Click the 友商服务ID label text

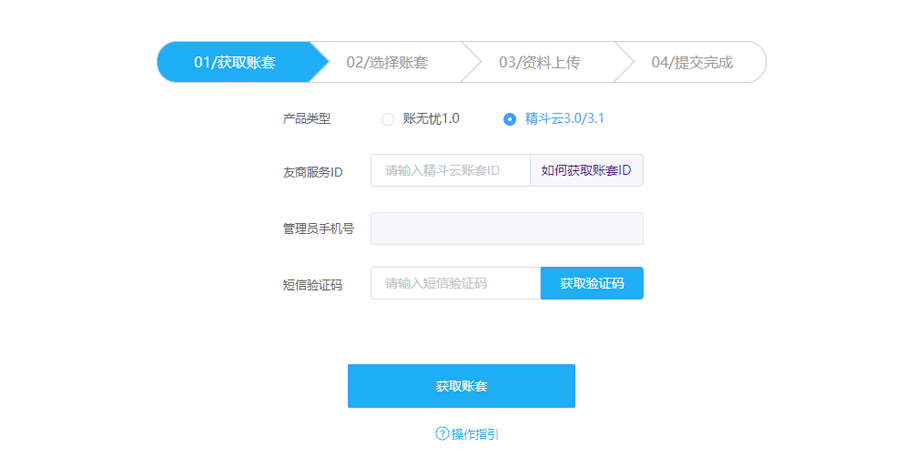(x=313, y=172)
